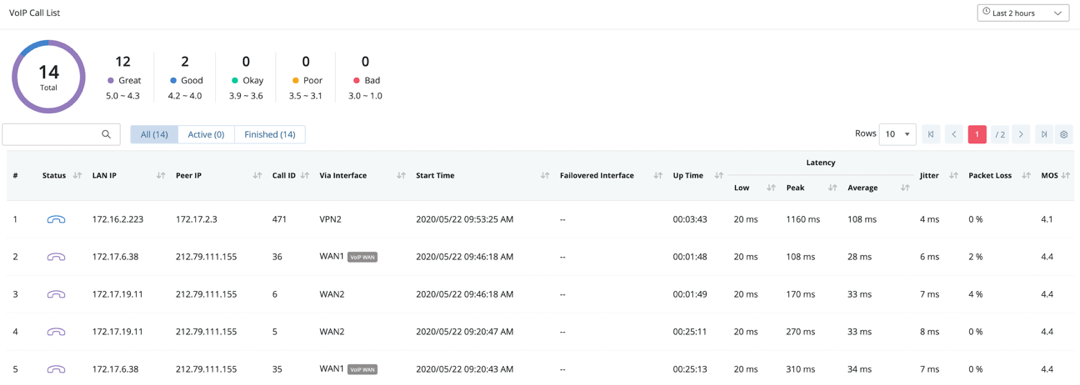Click phone status icon for call ID 35
The height and width of the screenshot is (385, 1080).
(55, 368)
